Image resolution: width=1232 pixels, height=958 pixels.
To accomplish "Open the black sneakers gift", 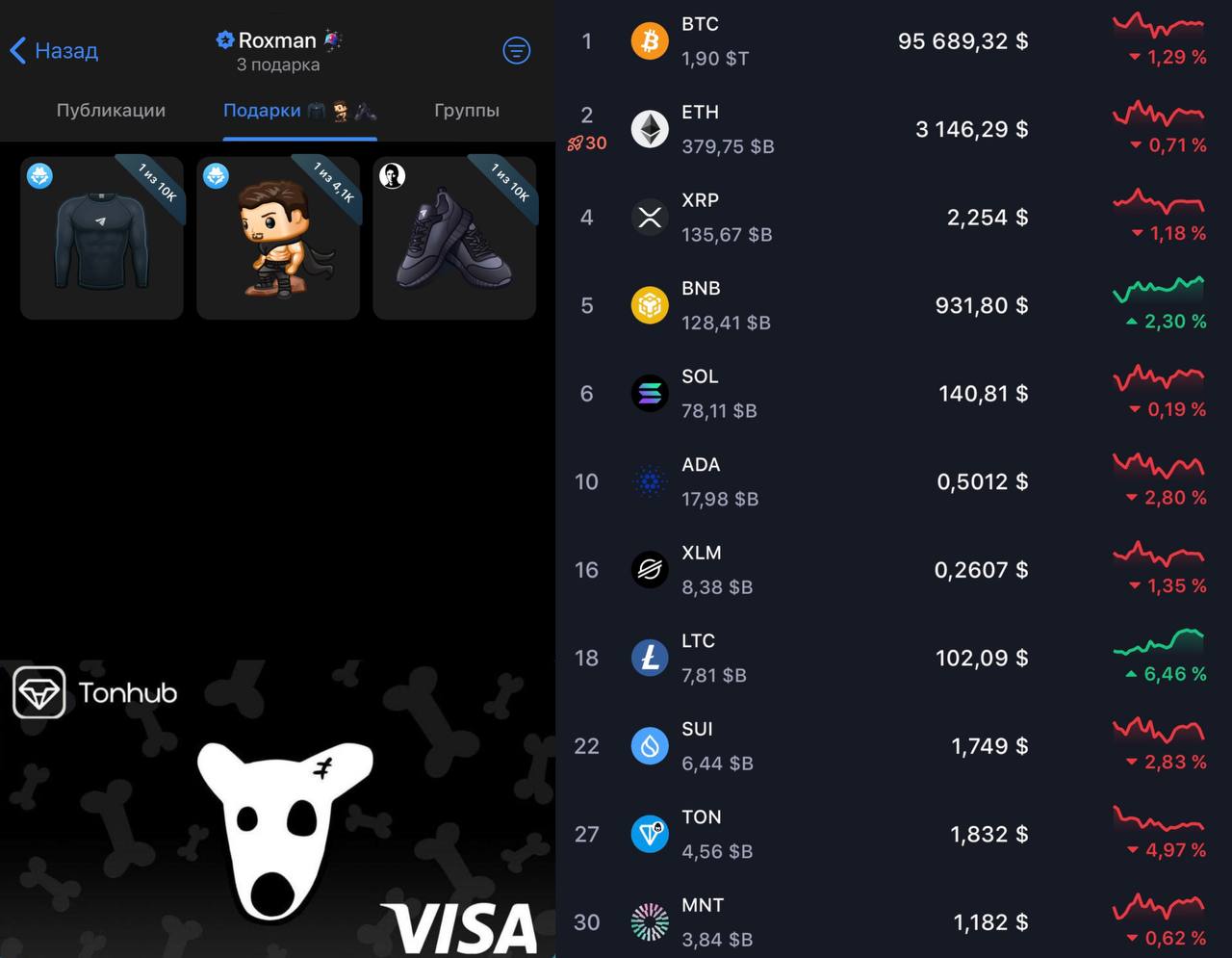I will pyautogui.click(x=454, y=238).
